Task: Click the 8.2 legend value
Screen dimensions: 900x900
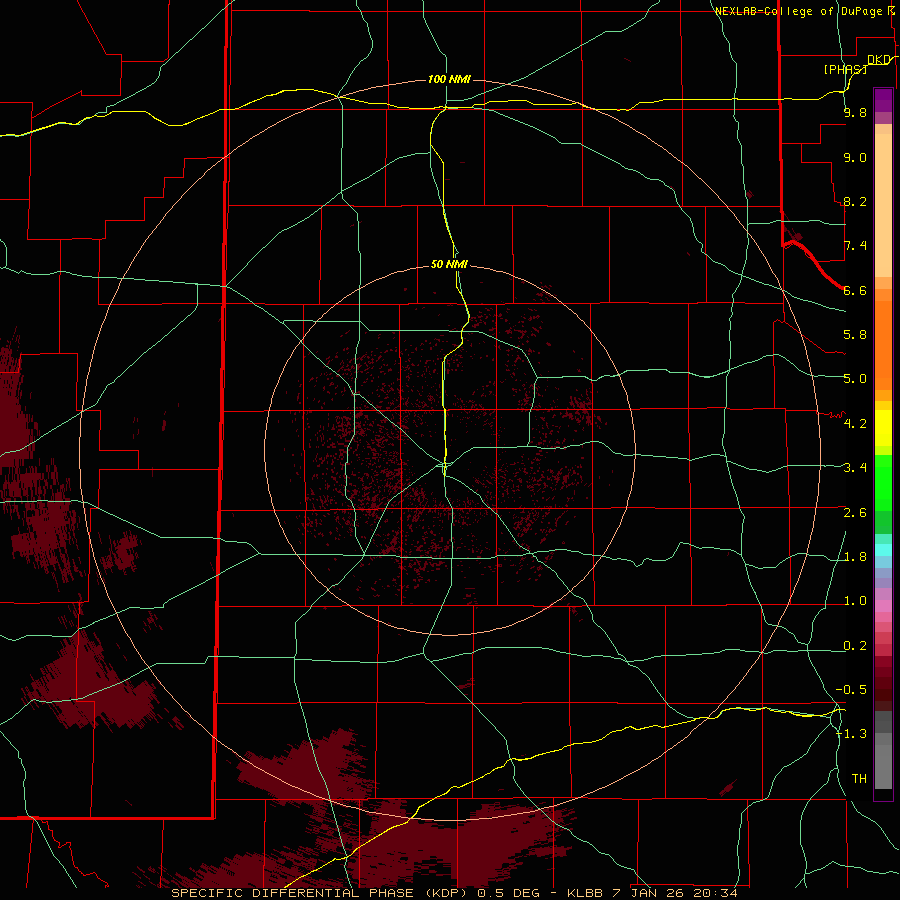Action: tap(855, 201)
